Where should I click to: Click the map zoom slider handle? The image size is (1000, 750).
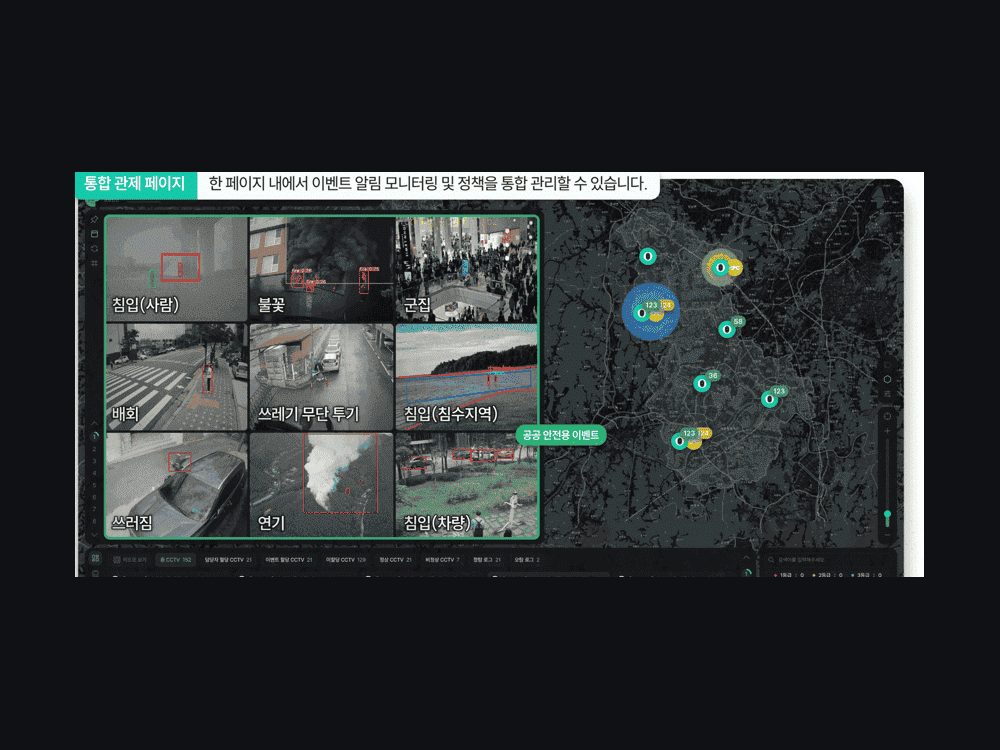click(x=887, y=516)
